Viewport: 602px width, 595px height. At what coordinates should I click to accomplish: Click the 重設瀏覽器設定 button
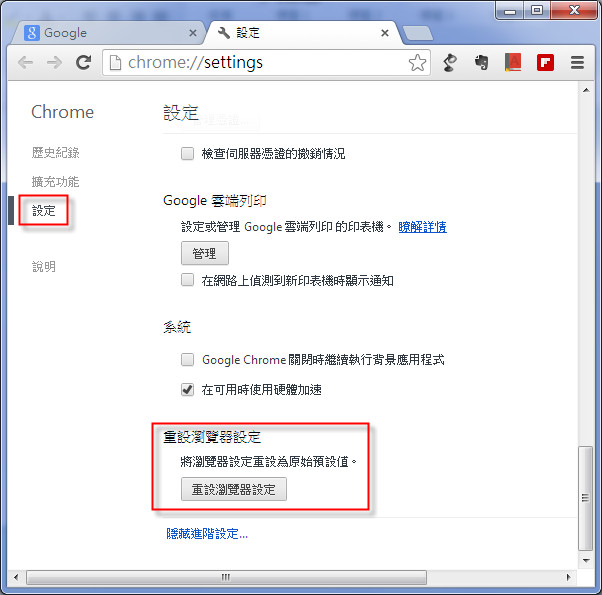coord(233,489)
